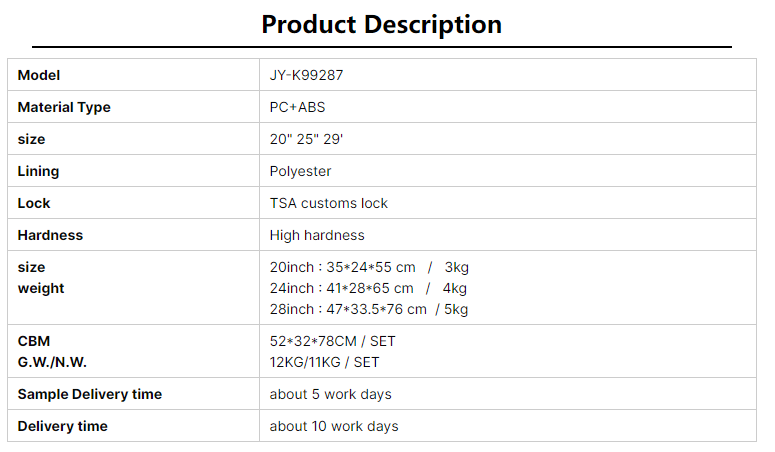Select the model number JY-K99287
The height and width of the screenshot is (452, 775).
[x=306, y=75]
